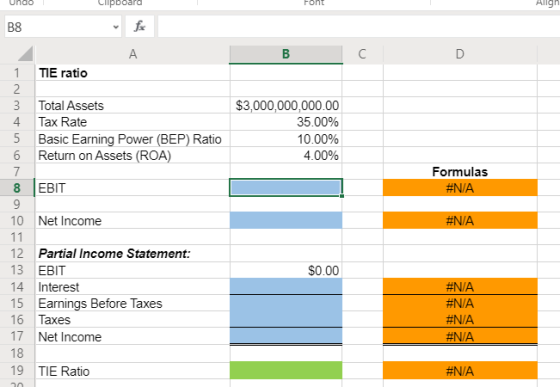Select the 4.00% ROA value cell

pos(286,156)
